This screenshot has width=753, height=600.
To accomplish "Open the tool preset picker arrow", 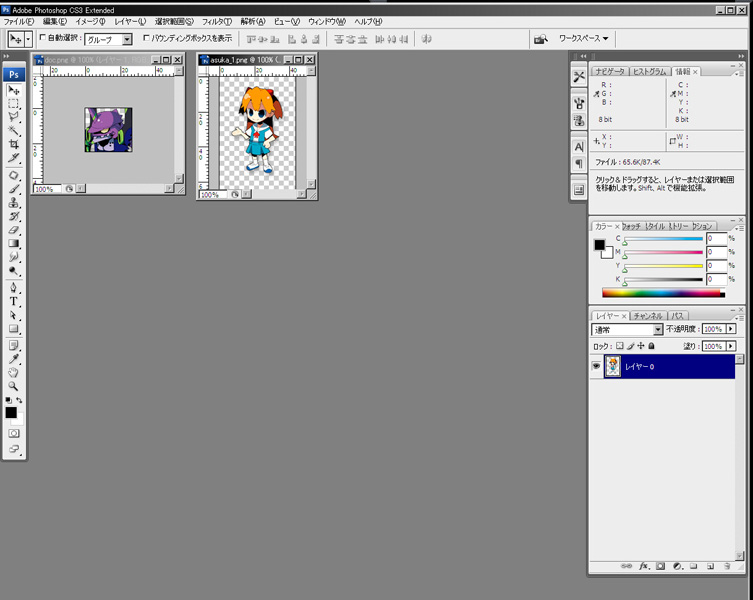I will [28, 39].
